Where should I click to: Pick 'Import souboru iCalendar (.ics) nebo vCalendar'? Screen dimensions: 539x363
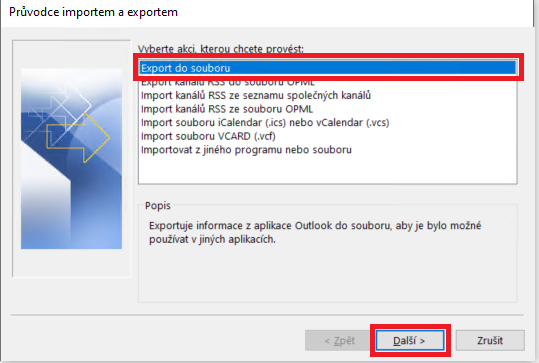pos(265,123)
